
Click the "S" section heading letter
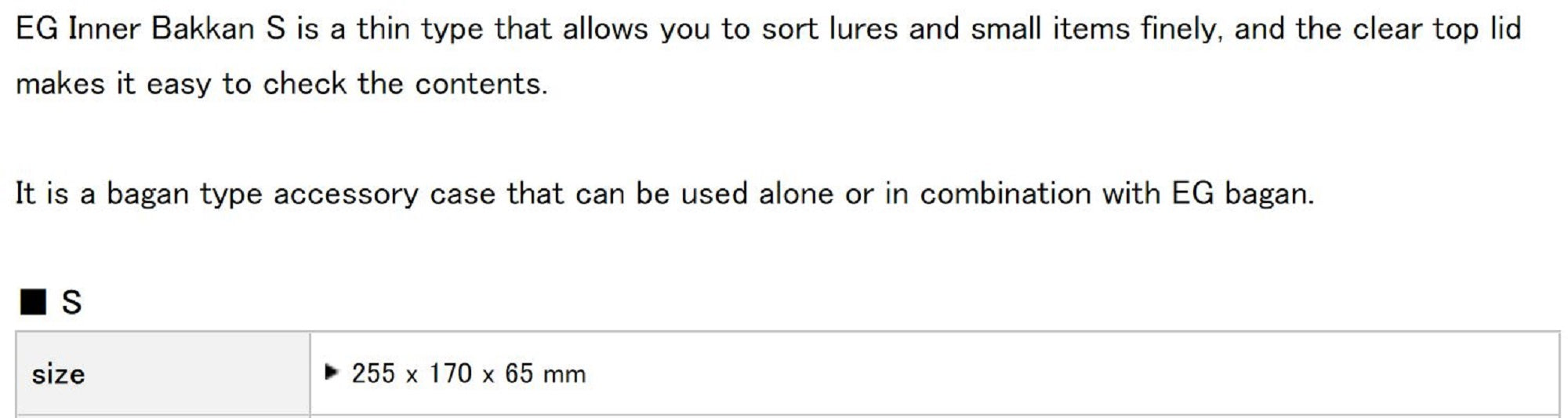tap(71, 302)
